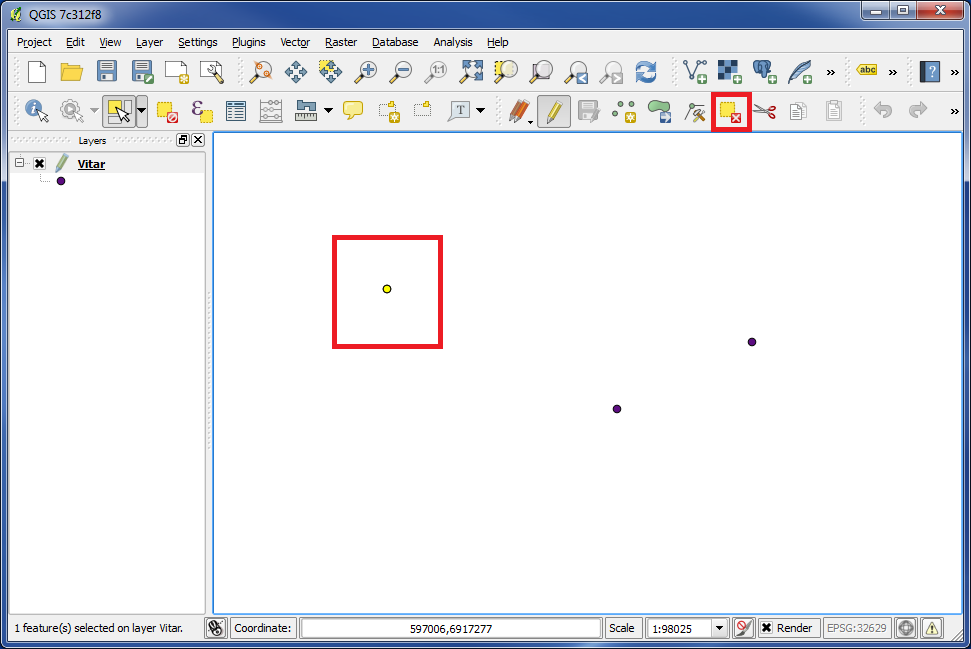Deselect features from all layers
Screen dimensions: 971x649
[167, 112]
